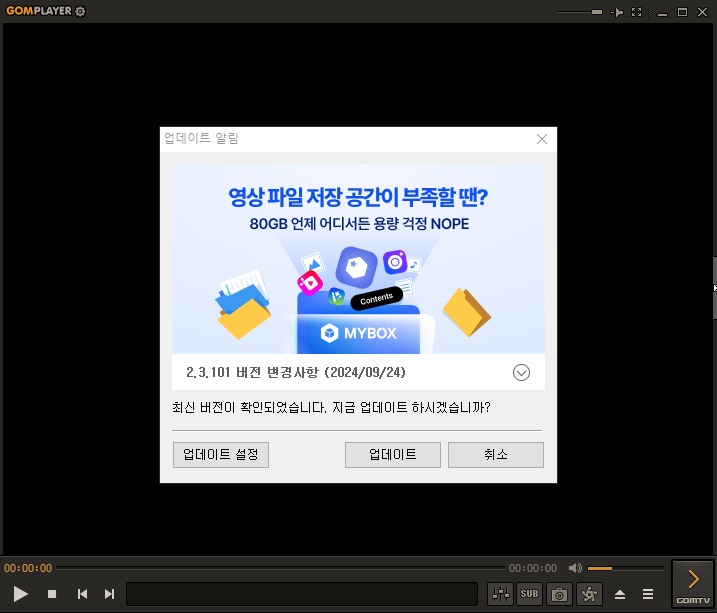Click the 취소 cancel button

pyautogui.click(x=496, y=454)
